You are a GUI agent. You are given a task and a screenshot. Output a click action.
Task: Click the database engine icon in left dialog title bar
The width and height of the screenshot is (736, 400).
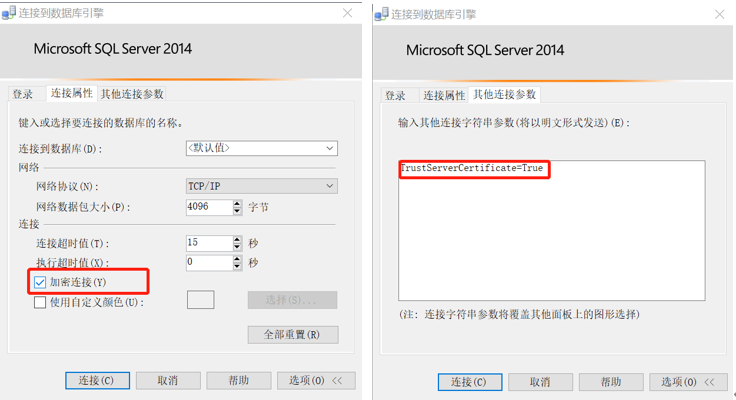click(9, 13)
